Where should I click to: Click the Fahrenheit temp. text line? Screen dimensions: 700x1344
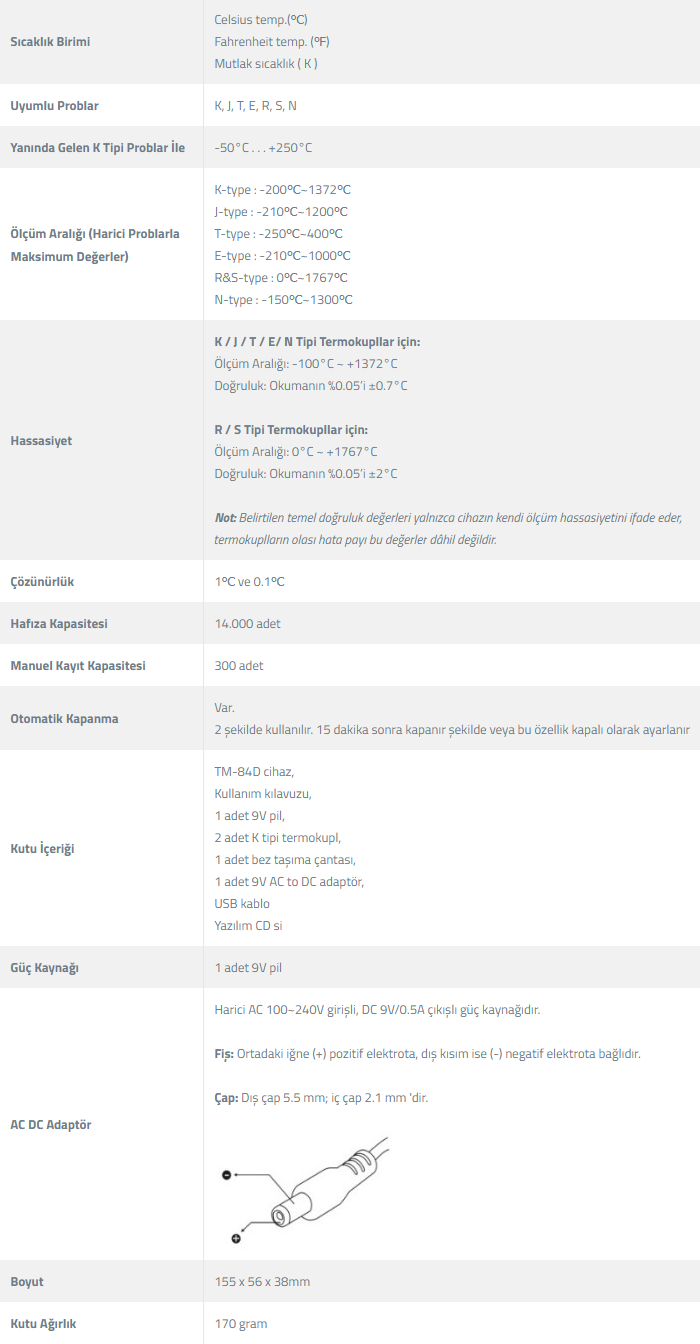(x=272, y=42)
